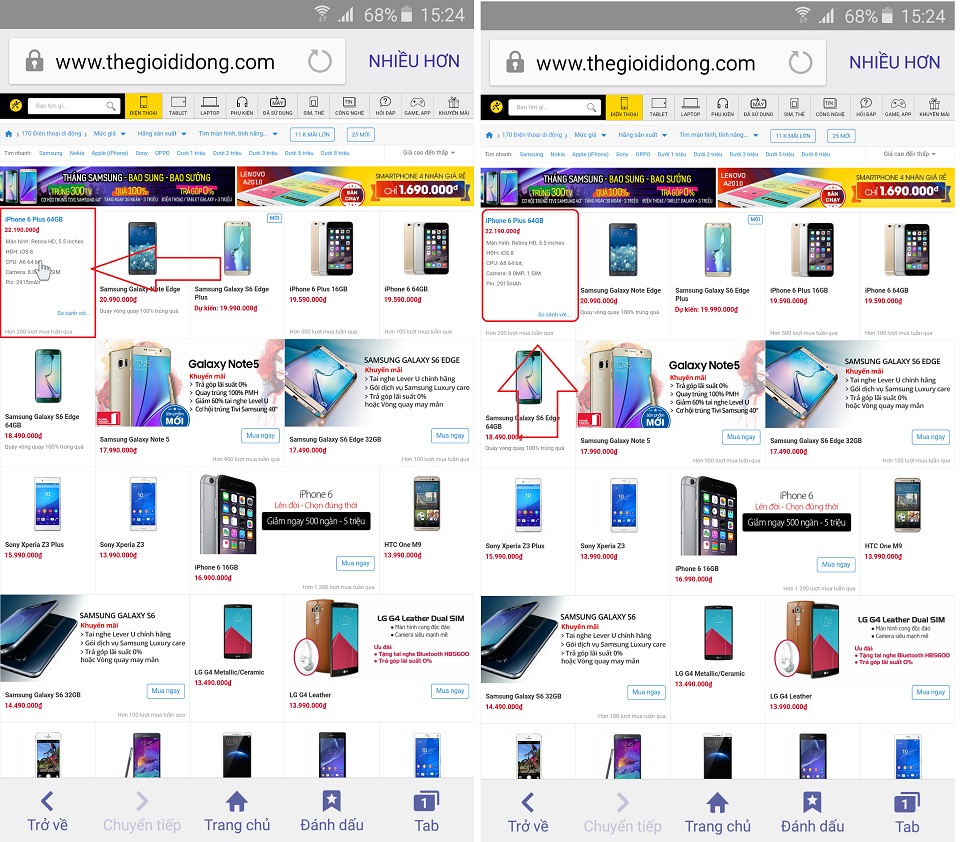
Task: Click the Samsung quick-filter link in left screenshot
Action: 51,153
